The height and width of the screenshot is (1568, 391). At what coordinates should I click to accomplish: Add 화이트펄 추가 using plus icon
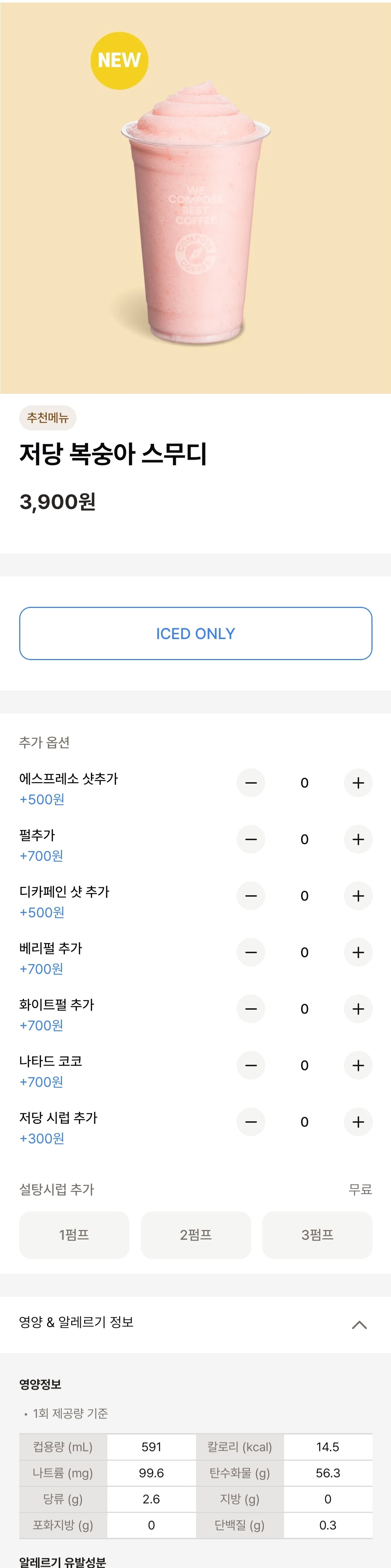click(x=358, y=1009)
